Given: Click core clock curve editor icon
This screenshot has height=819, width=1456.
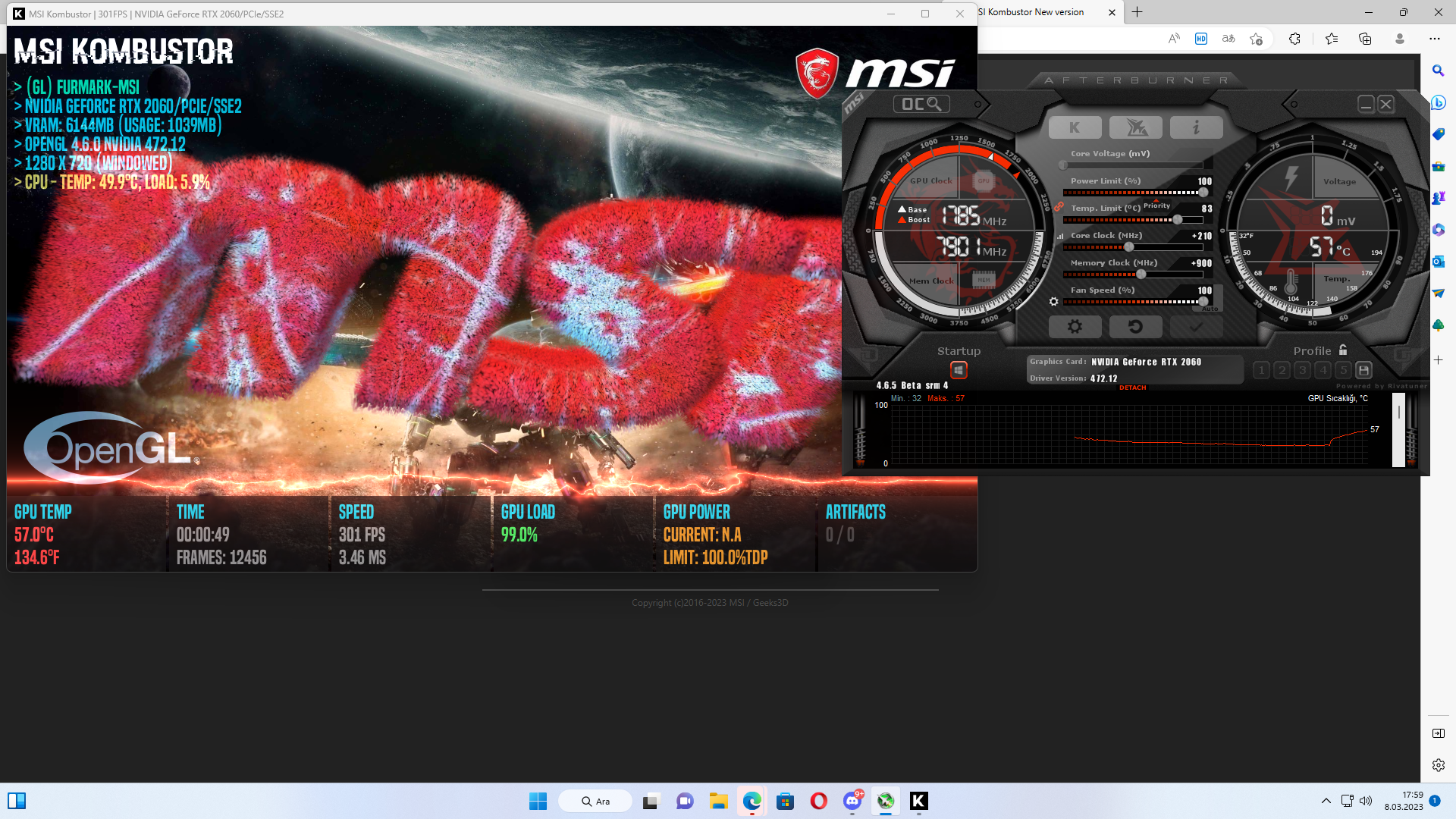Looking at the screenshot, I should click(x=1060, y=236).
